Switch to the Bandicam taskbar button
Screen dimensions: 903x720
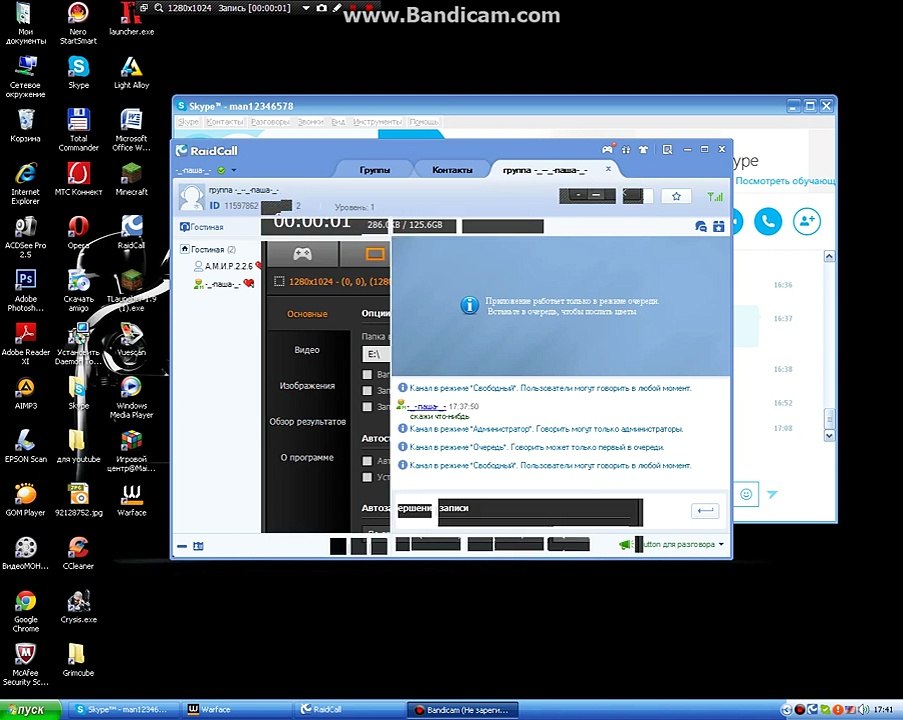tap(463, 710)
